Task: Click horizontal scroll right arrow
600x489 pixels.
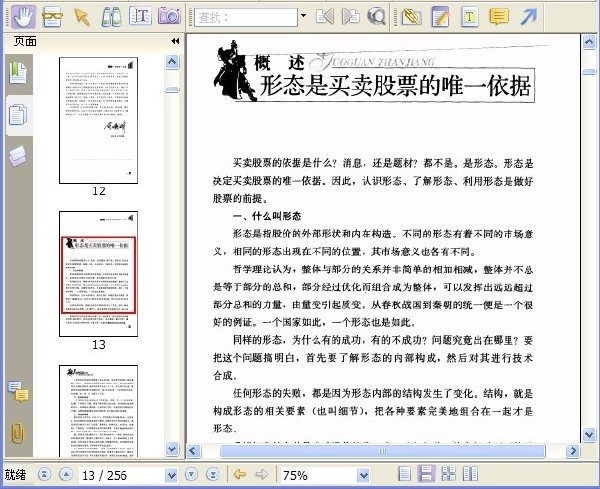Action: pos(572,451)
